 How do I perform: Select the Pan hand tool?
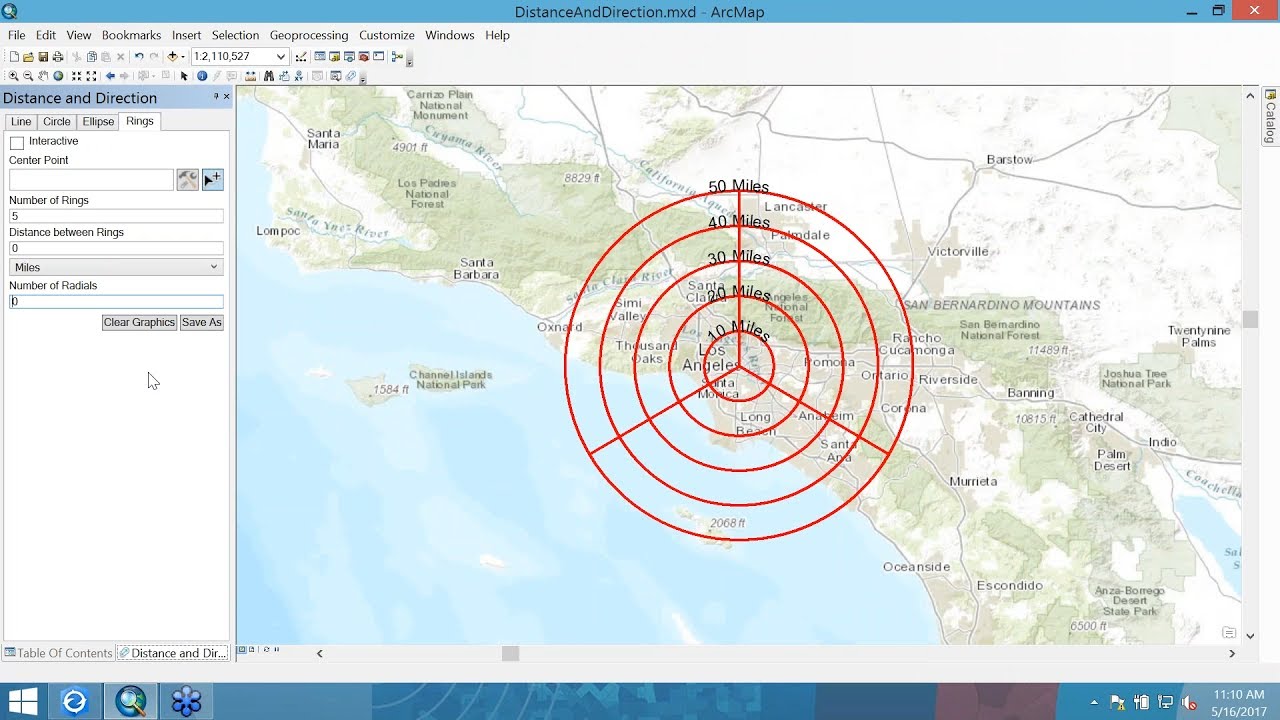(x=43, y=76)
